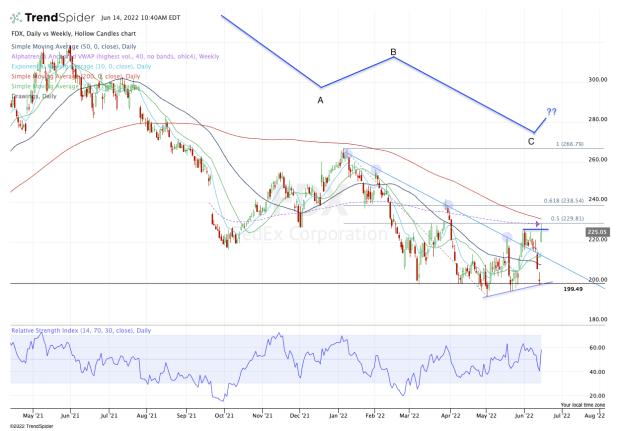Click the TrendSpider brand name text
The image size is (620, 431).
coord(60,18)
